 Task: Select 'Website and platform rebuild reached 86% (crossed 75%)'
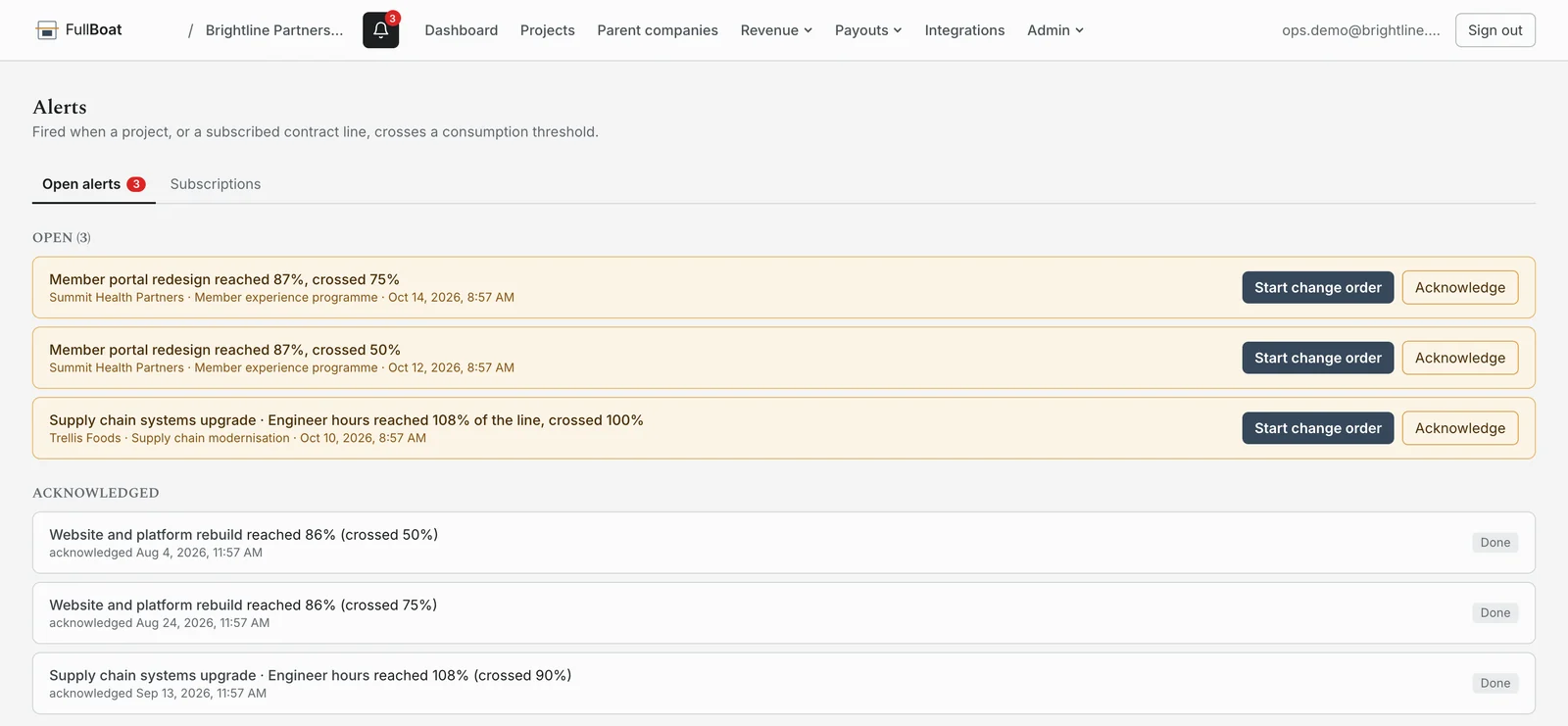click(x=243, y=605)
